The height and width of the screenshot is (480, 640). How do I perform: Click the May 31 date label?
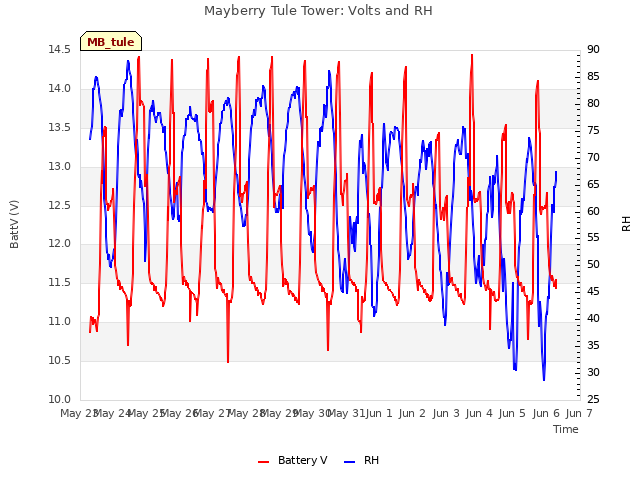[x=346, y=414]
